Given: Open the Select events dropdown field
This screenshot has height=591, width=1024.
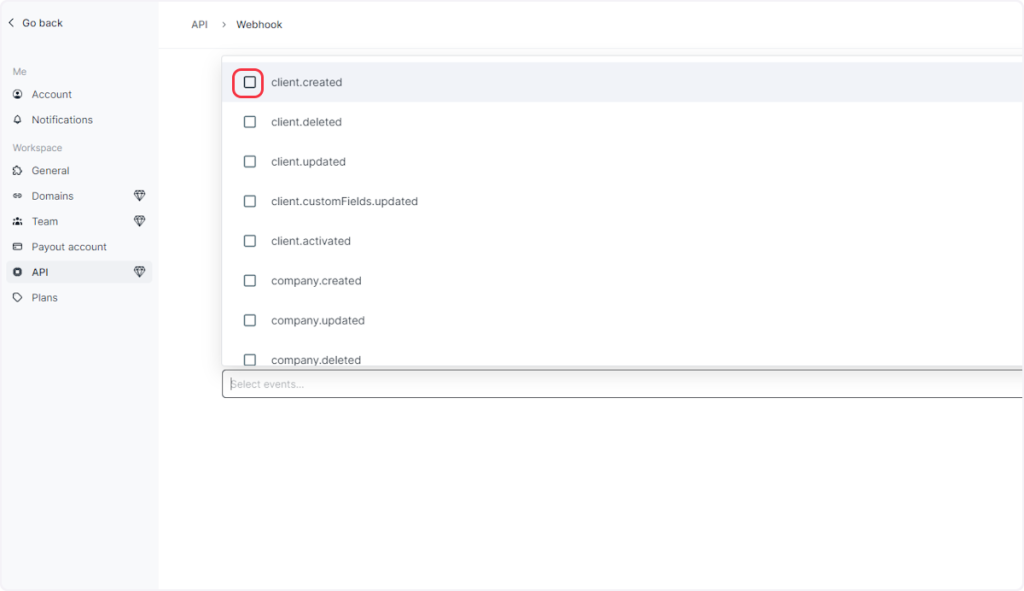Looking at the screenshot, I should (620, 384).
